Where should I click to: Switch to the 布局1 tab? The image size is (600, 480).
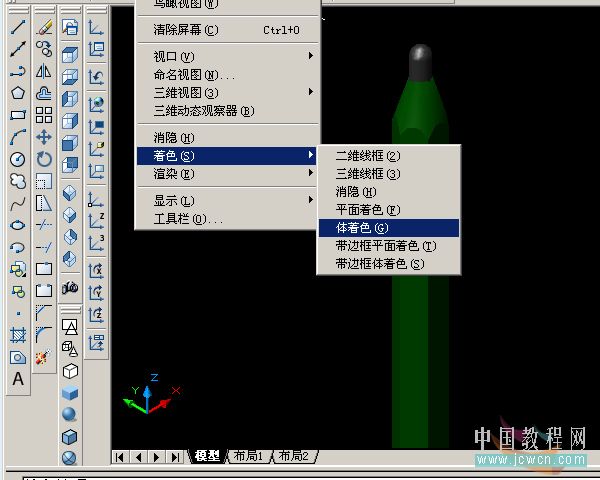(248, 456)
